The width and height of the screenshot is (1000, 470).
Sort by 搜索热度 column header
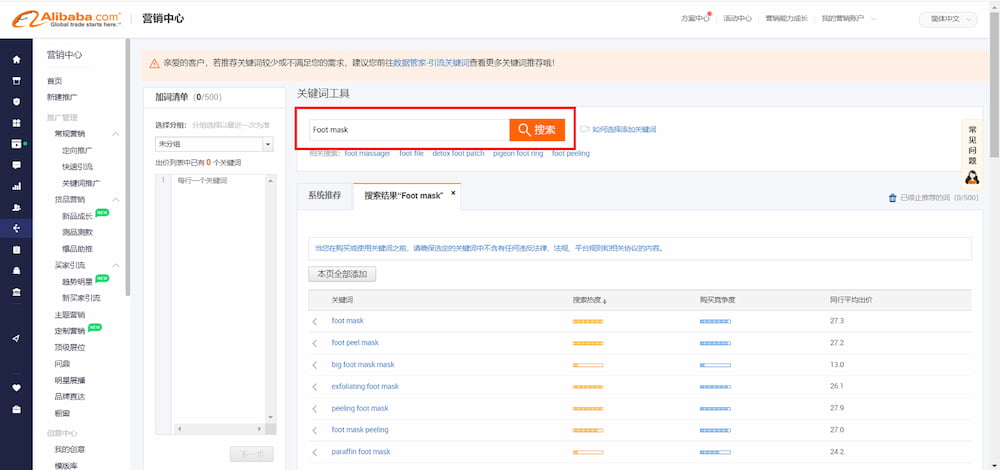click(x=589, y=300)
